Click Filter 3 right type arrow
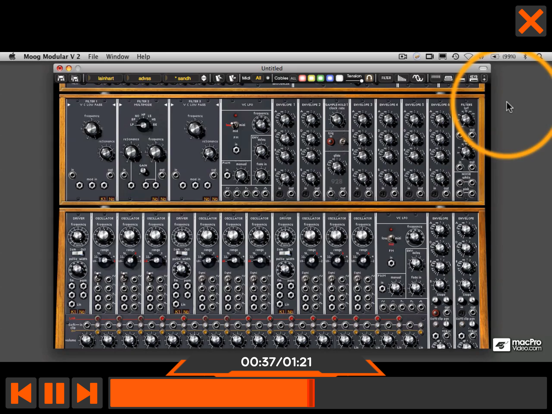The height and width of the screenshot is (414, 552). coord(217,105)
